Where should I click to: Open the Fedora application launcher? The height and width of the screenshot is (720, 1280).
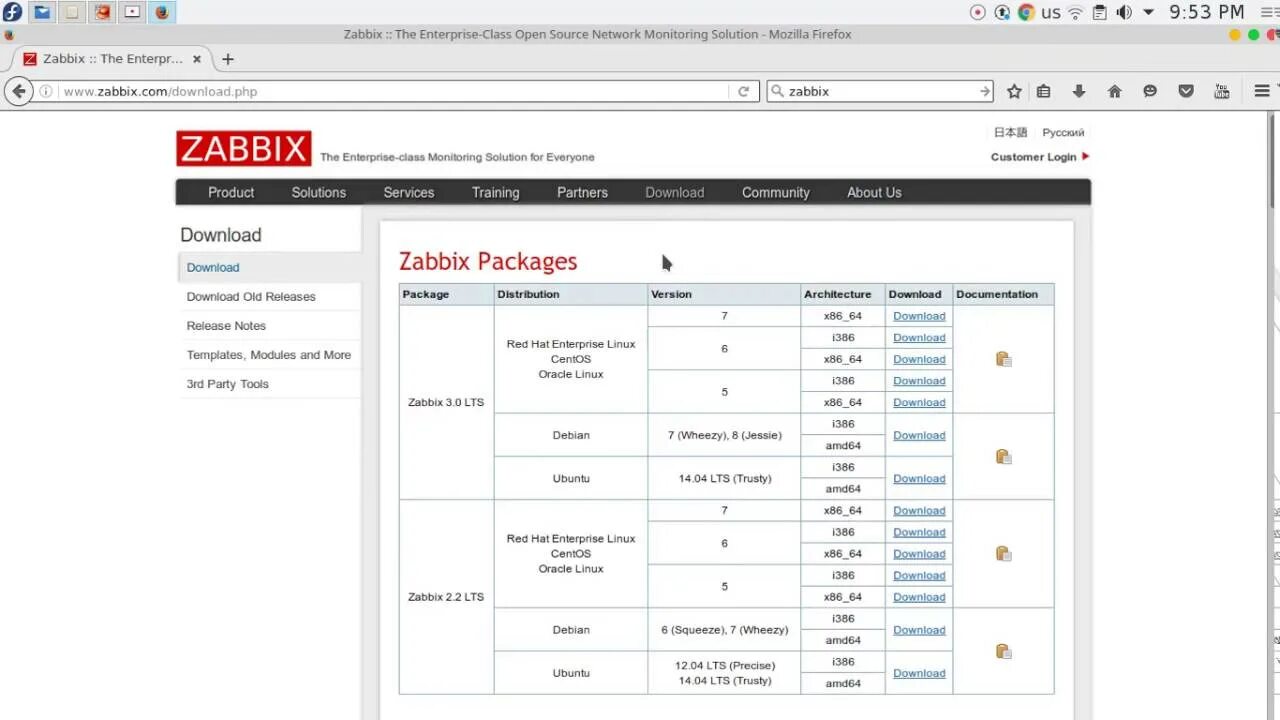coord(12,12)
